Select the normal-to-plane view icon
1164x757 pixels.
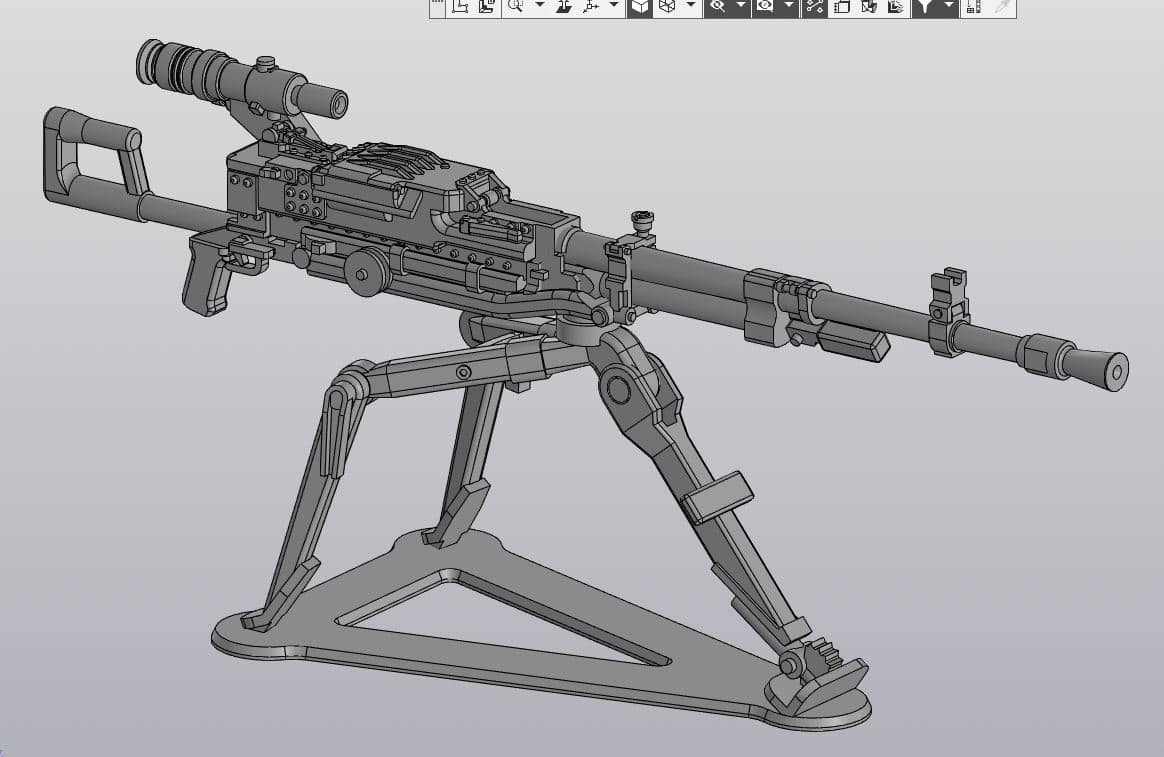tap(564, 7)
